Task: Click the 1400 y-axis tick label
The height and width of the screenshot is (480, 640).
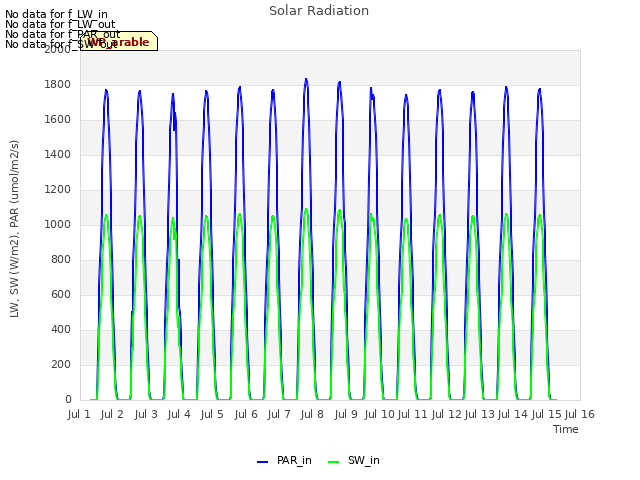Action: pyautogui.click(x=58, y=154)
